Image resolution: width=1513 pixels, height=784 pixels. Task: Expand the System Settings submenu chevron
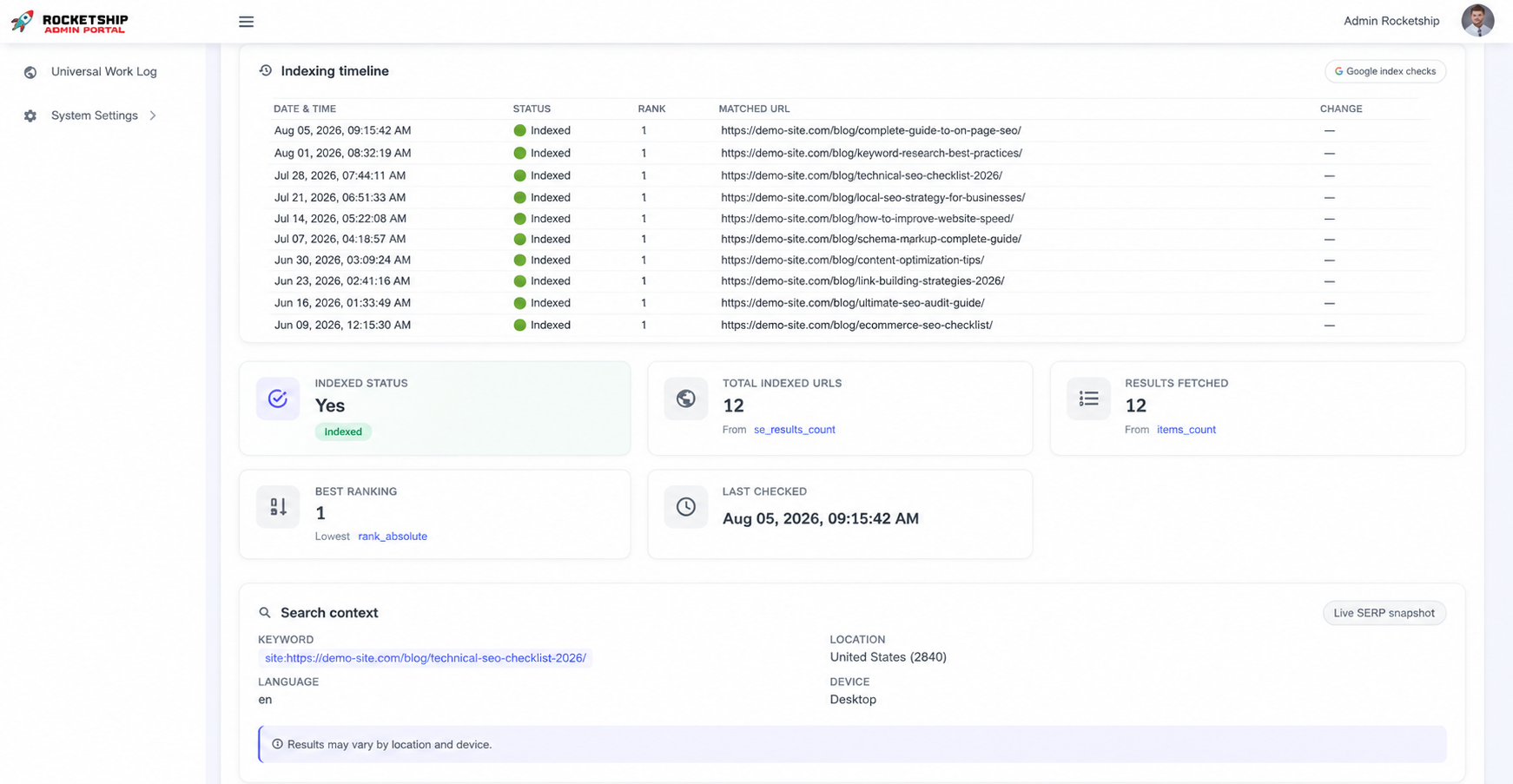(x=153, y=115)
